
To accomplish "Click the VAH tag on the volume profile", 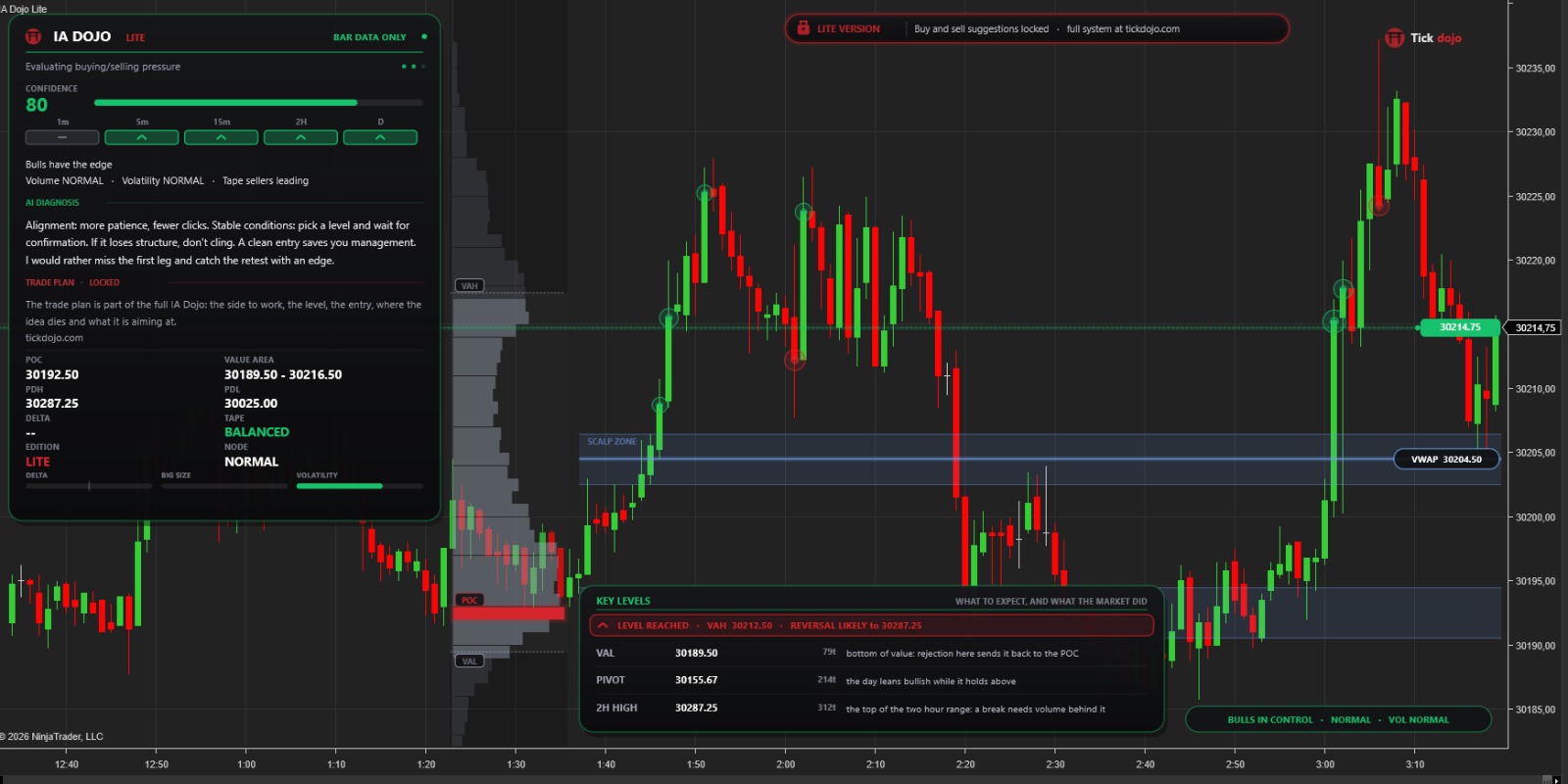I will pos(469,286).
